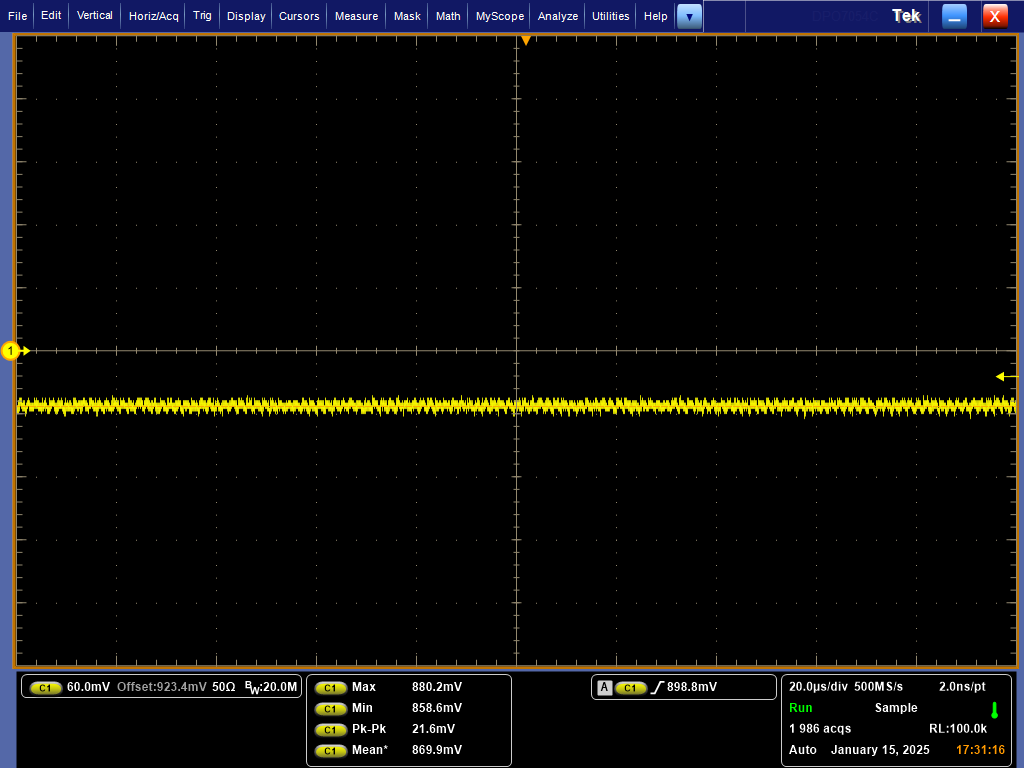Viewport: 1024px width, 768px height.
Task: Open the Utilities menu
Action: pos(611,16)
